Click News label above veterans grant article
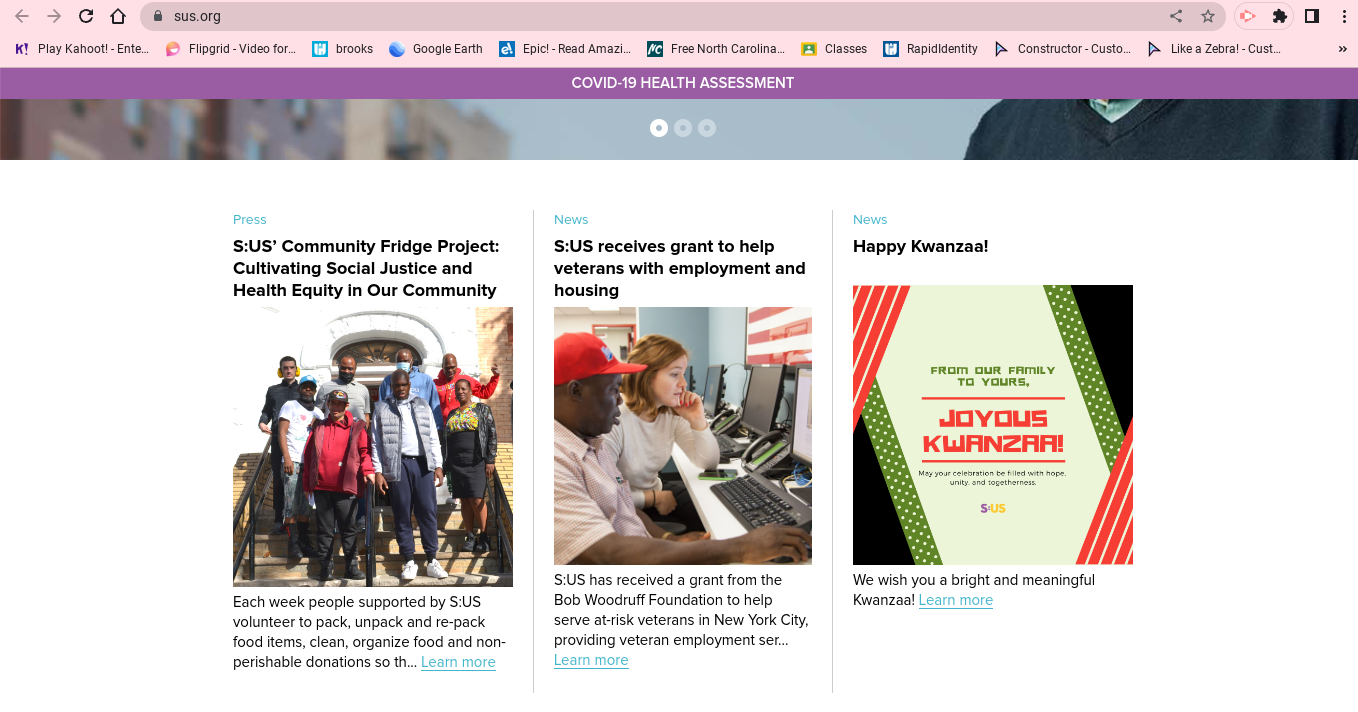The image size is (1358, 712). pyautogui.click(x=571, y=219)
